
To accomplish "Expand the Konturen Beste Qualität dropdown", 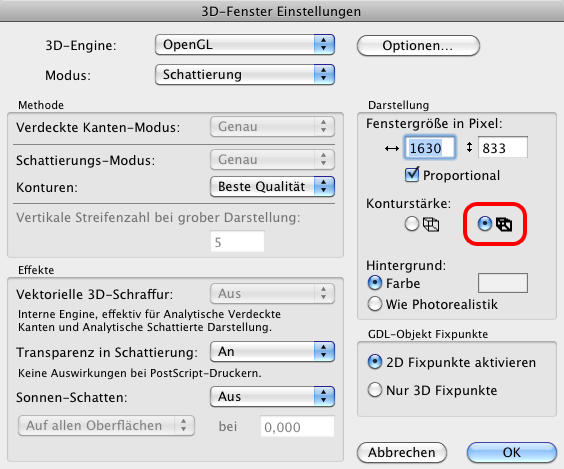I will coord(272,187).
